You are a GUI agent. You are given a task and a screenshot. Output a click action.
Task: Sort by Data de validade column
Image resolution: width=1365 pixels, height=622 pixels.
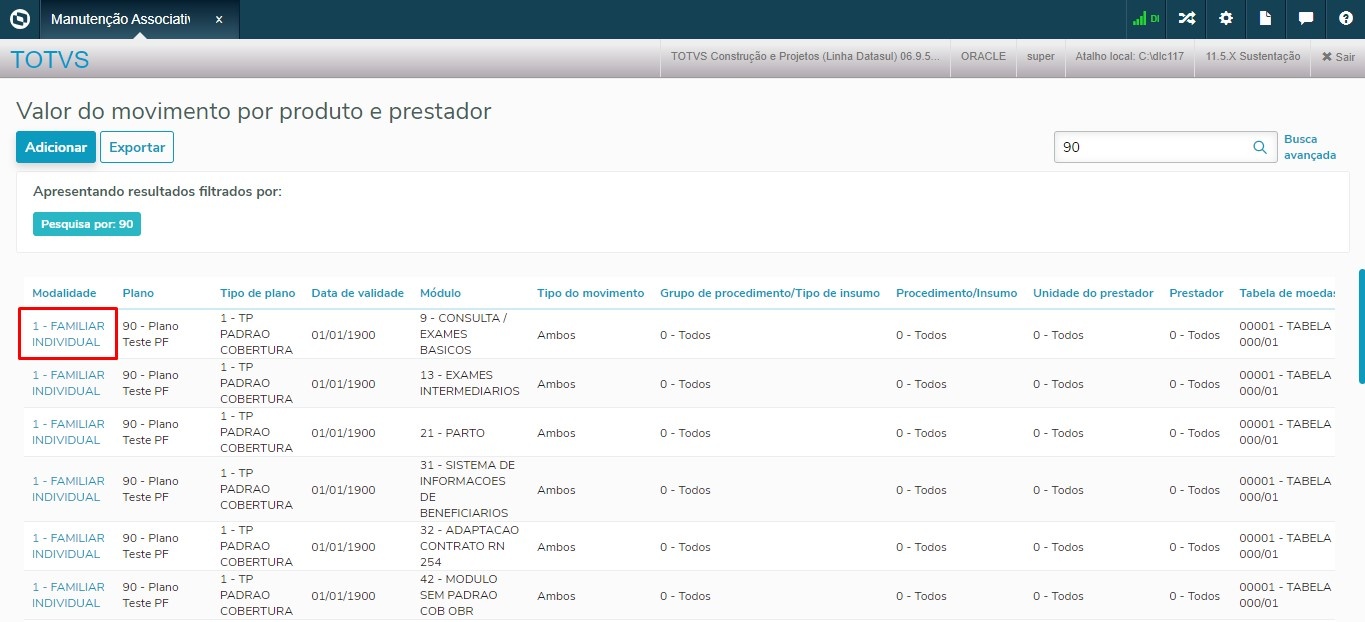point(358,293)
